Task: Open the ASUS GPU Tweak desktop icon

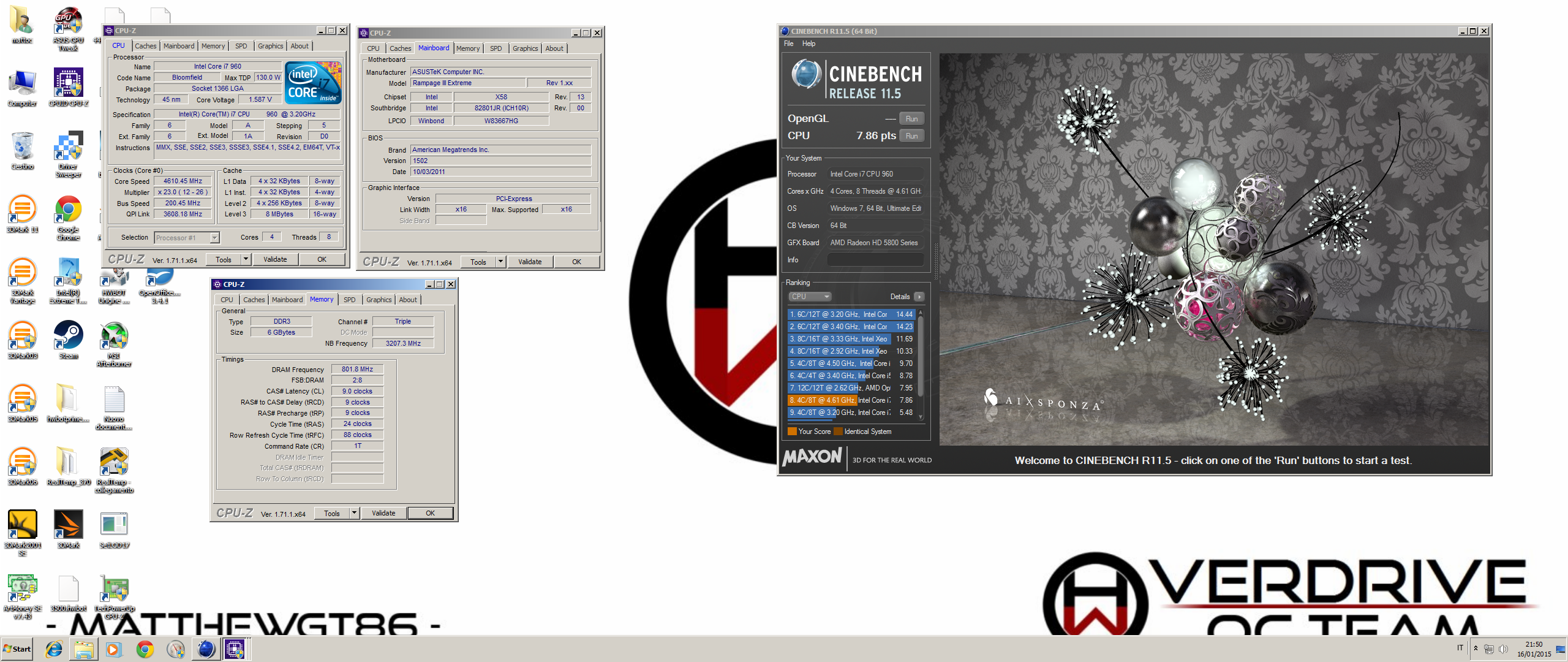Action: coord(68,29)
